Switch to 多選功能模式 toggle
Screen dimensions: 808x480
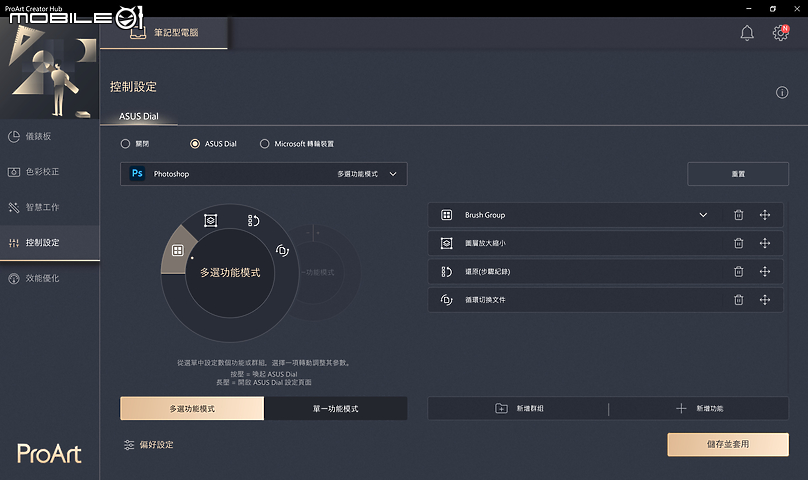tap(192, 408)
